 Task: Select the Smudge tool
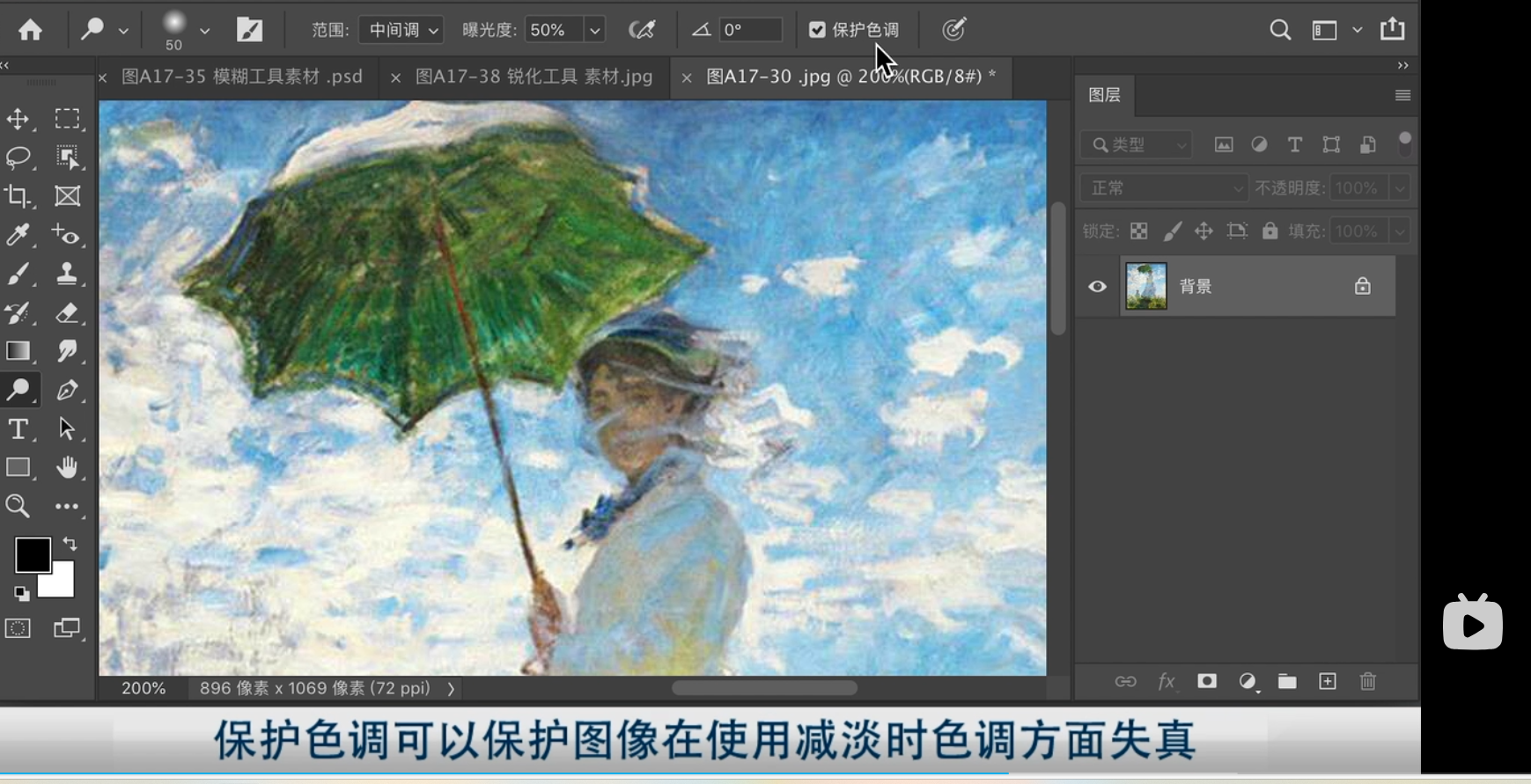(67, 351)
